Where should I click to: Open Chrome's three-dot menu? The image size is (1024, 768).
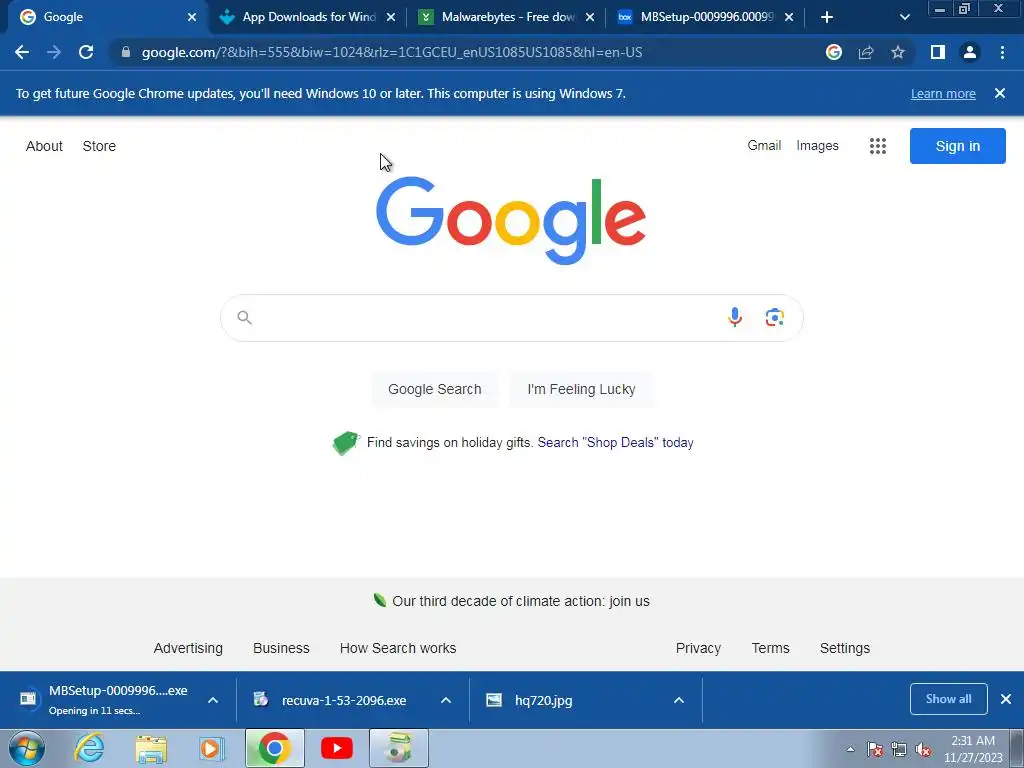click(1002, 52)
